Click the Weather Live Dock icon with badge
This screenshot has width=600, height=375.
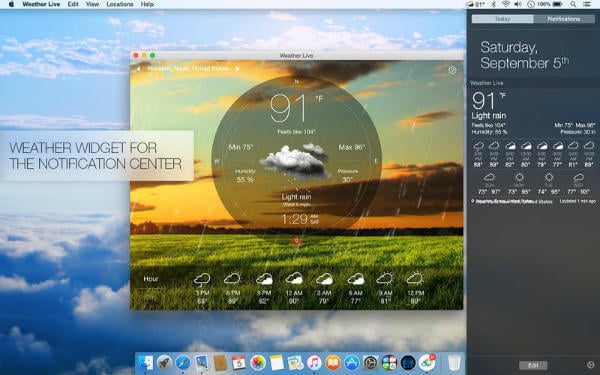427,362
